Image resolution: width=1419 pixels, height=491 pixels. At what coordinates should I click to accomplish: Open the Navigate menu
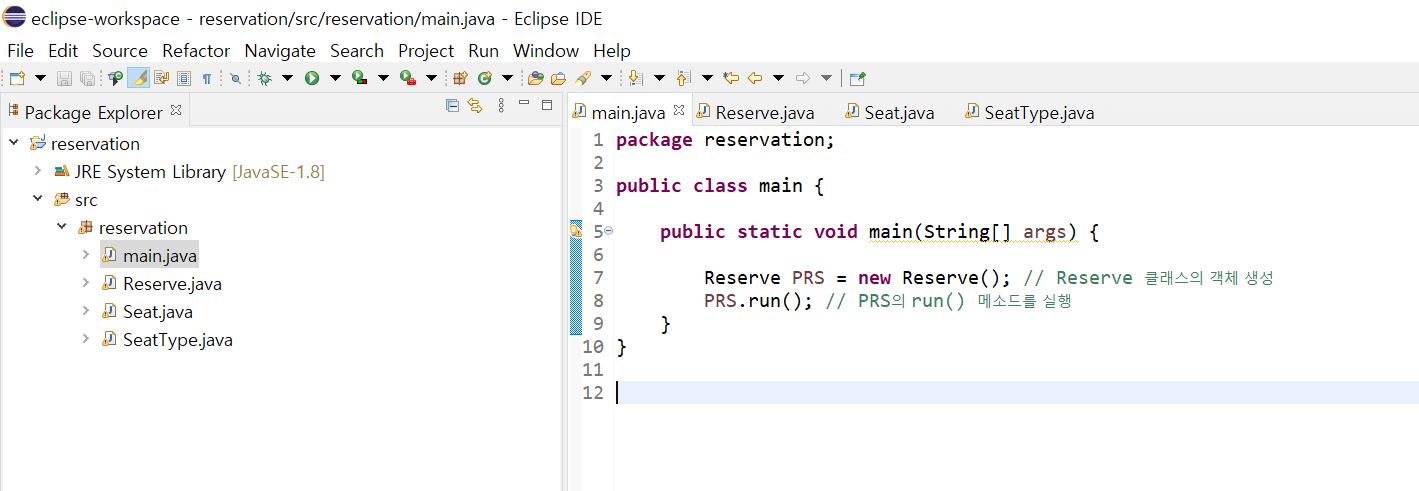pyautogui.click(x=280, y=50)
